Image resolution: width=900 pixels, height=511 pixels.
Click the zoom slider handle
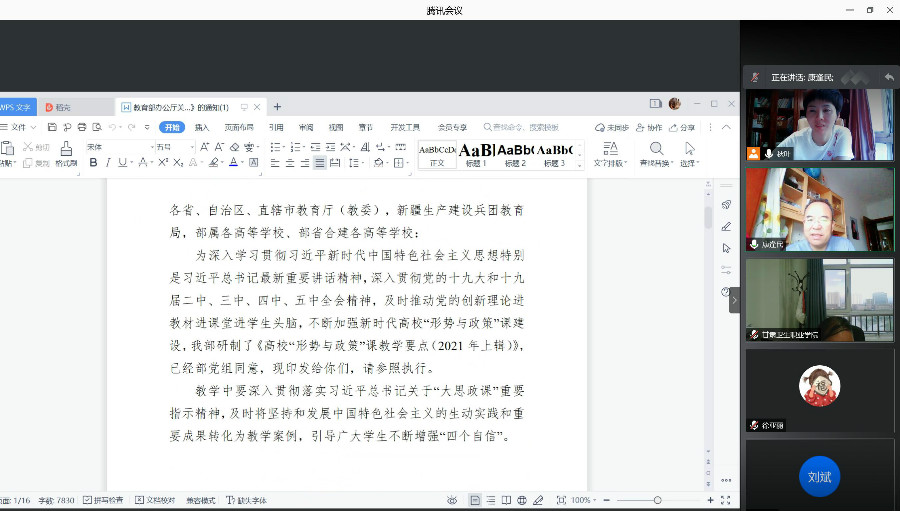657,500
